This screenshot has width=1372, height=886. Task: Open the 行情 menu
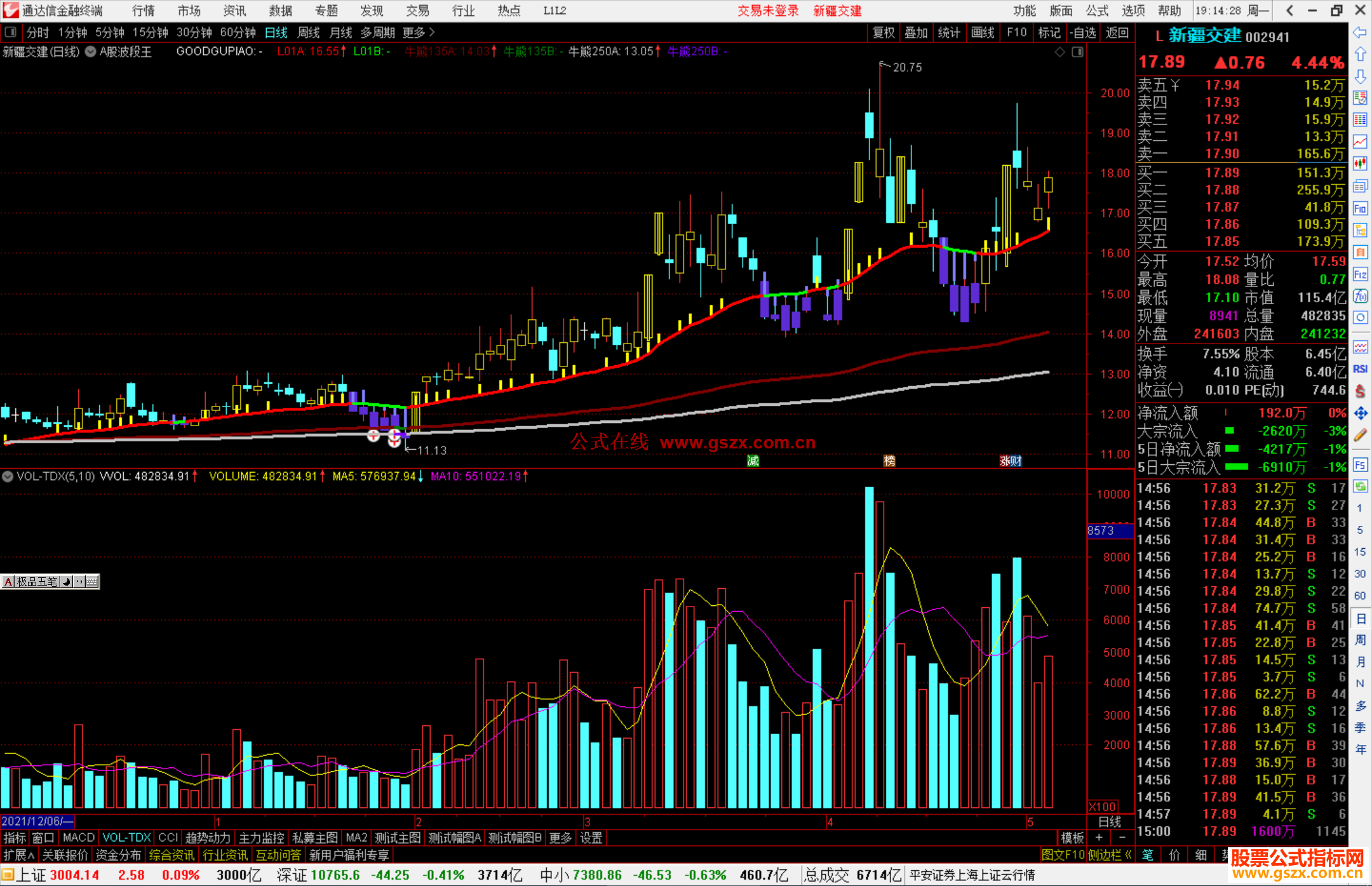pyautogui.click(x=143, y=11)
